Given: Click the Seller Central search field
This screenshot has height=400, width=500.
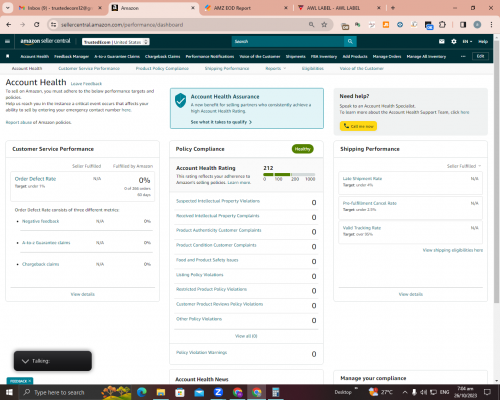Looking at the screenshot, I should coord(288,41).
